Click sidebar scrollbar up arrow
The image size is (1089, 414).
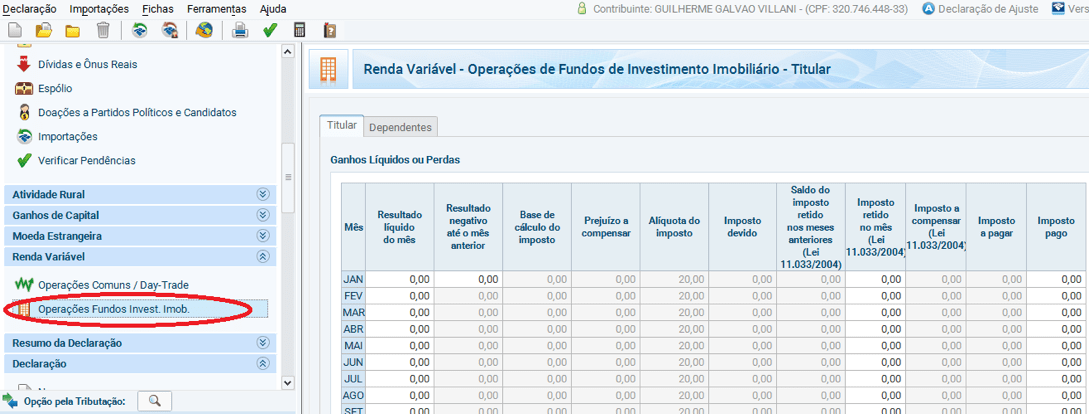coord(288,51)
